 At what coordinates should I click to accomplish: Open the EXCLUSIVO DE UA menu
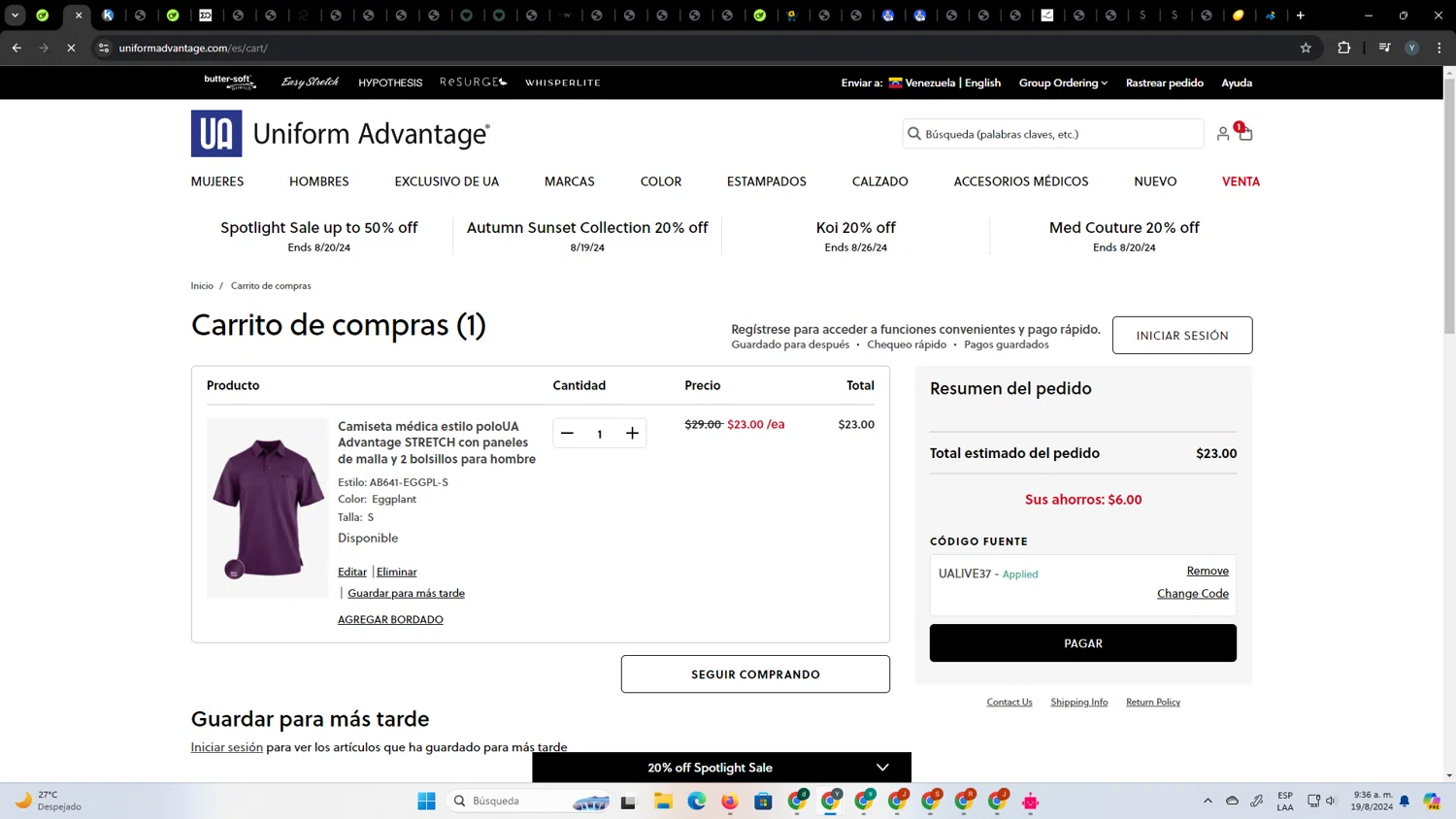(x=447, y=181)
